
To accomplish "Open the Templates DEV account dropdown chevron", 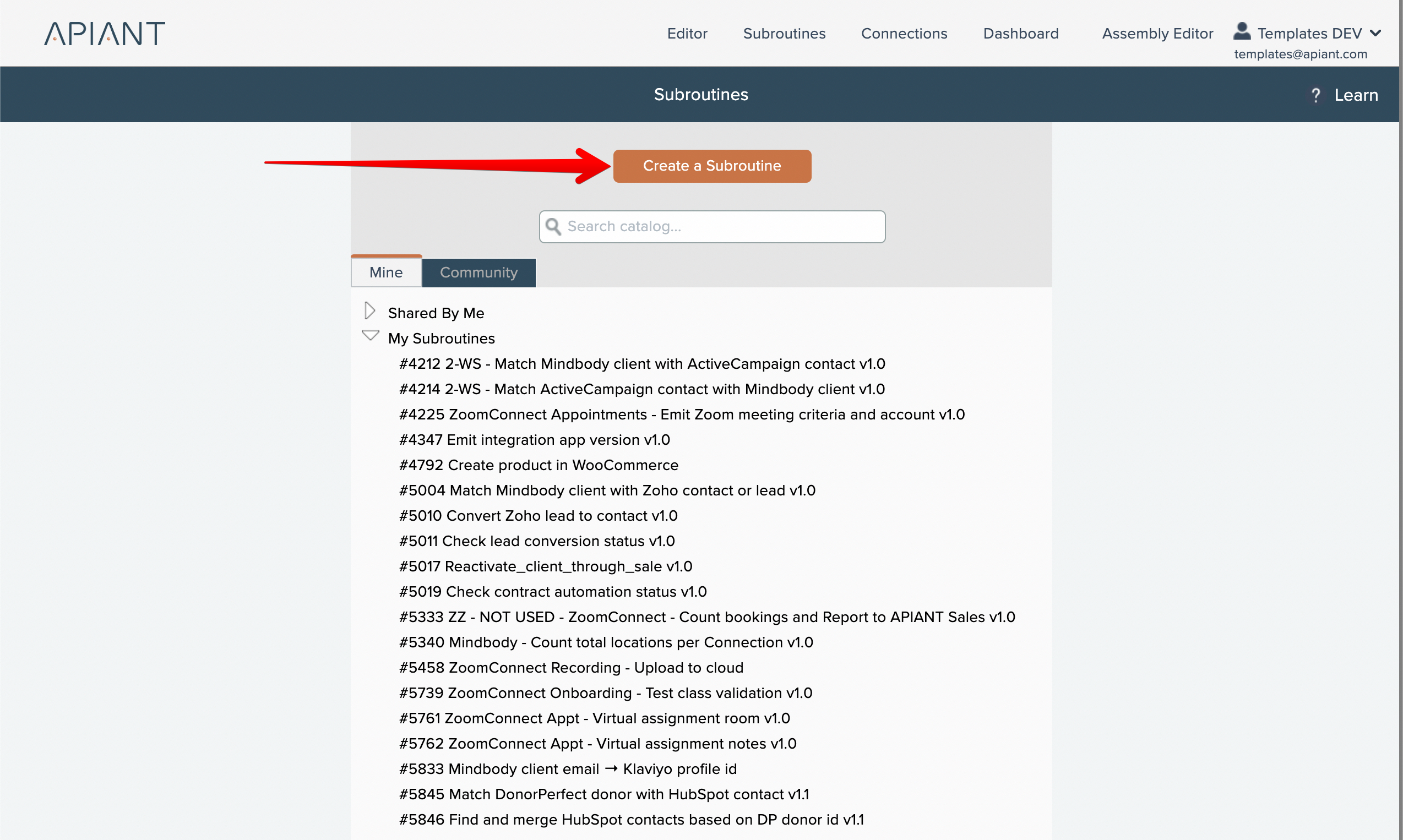I will pos(1376,34).
